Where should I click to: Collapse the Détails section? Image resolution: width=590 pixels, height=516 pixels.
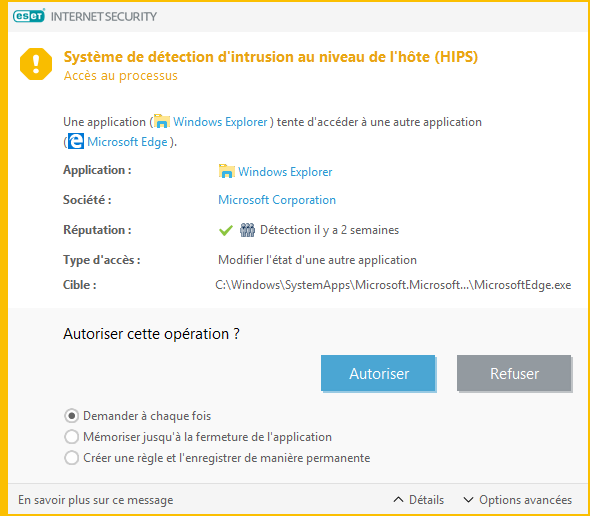418,500
